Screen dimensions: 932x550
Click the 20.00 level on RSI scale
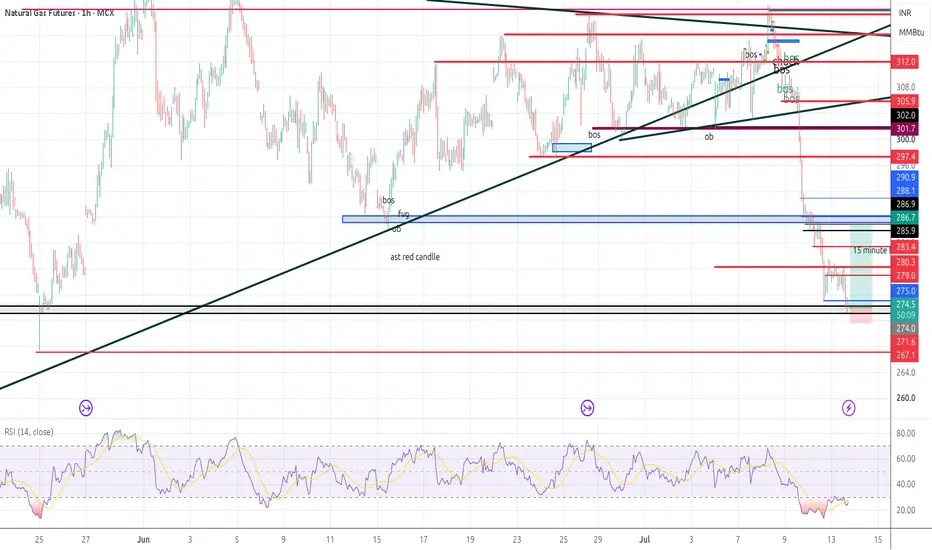(x=906, y=510)
